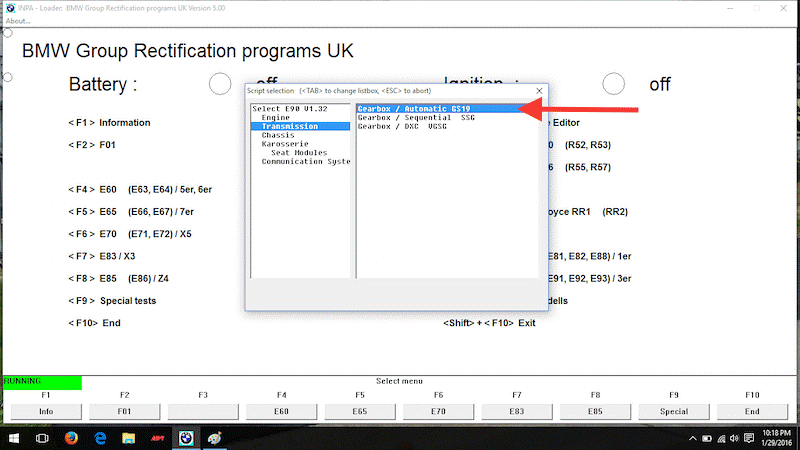Click the Battery status indicator circle

220,84
